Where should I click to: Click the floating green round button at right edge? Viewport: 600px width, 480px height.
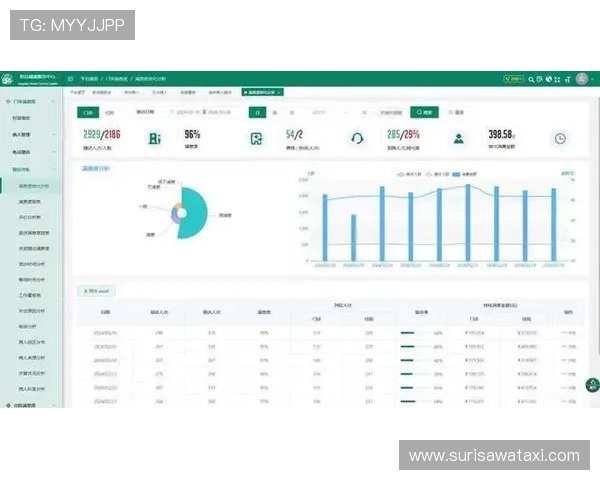pos(591,383)
